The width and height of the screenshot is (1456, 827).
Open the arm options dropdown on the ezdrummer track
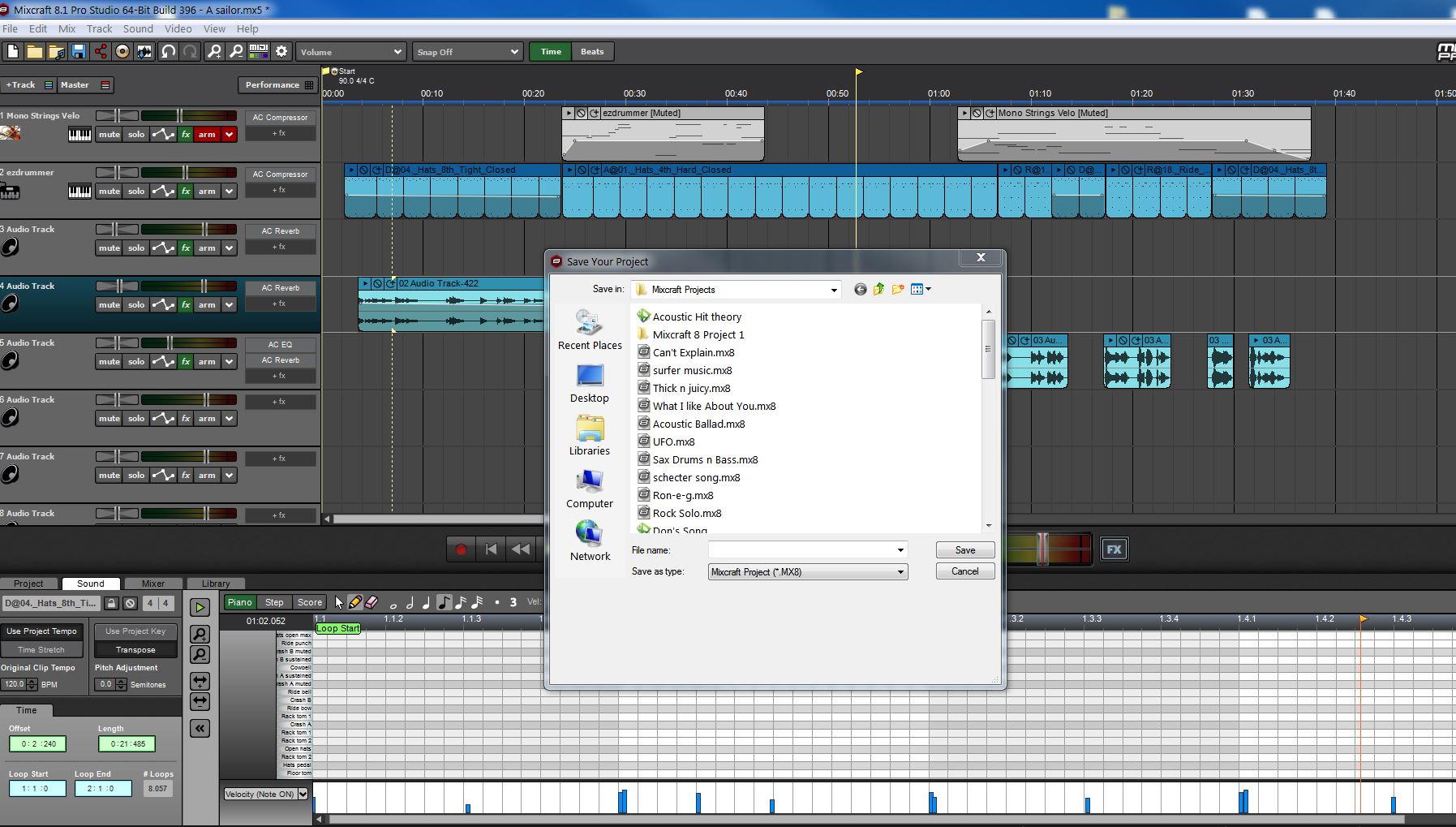tap(230, 192)
